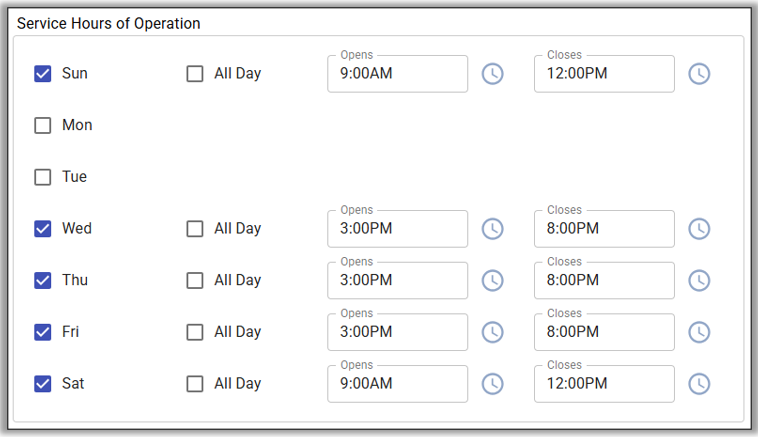Click clock icon beside Wednesday Closes field
Viewport: 758px width, 437px height.
click(699, 229)
